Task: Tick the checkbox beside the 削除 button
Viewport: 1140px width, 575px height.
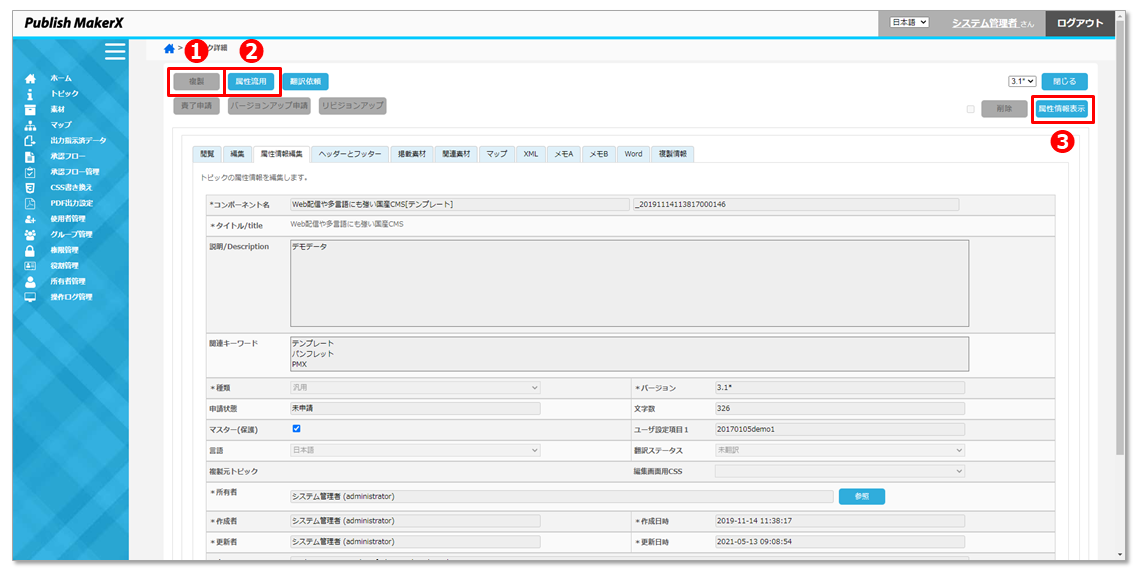Action: 970,109
